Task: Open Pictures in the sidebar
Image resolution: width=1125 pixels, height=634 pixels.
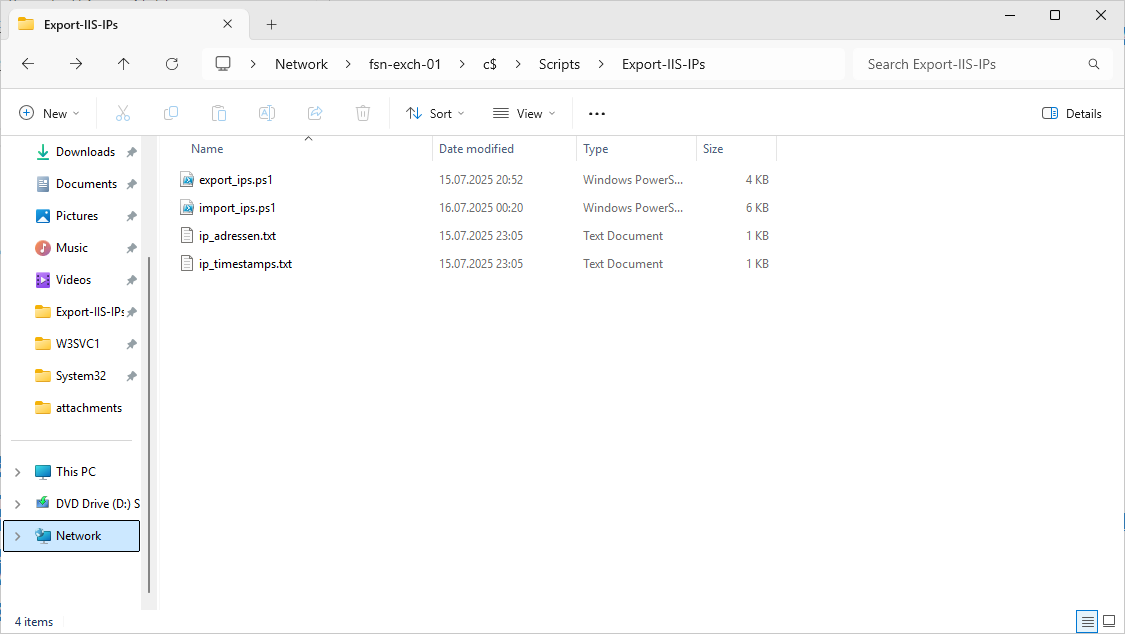Action: (x=77, y=216)
